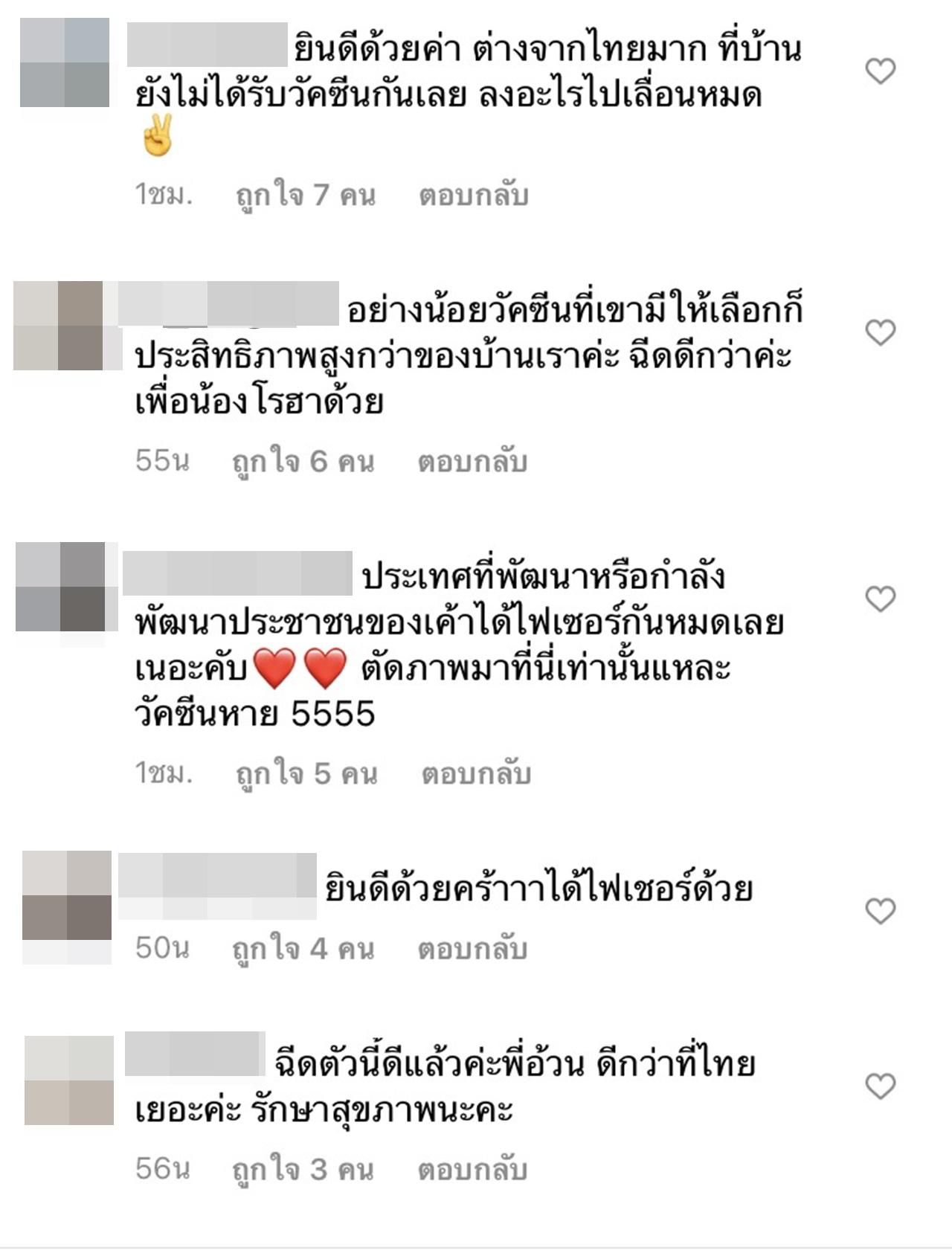This screenshot has width=952, height=1250.
Task: Reply to the comment with 7 likes
Action: point(474,195)
